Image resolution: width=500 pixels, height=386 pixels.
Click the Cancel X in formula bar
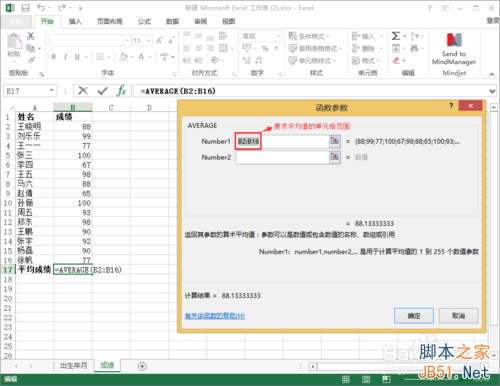click(83, 91)
